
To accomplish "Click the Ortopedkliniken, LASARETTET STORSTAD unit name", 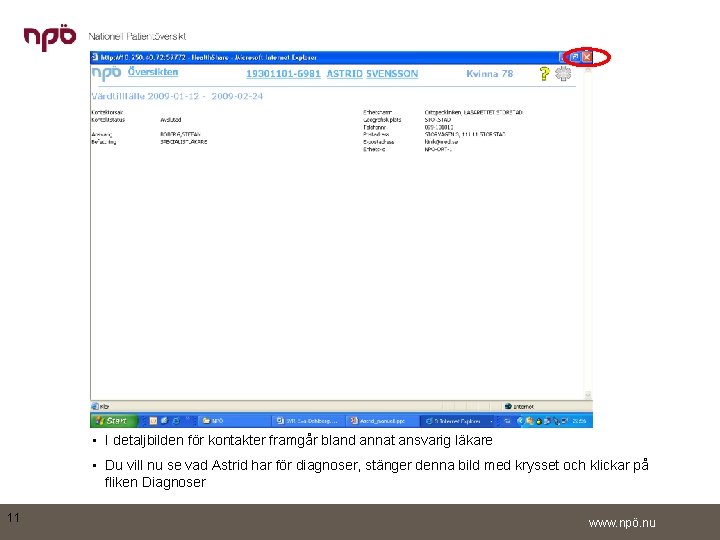I will click(473, 112).
